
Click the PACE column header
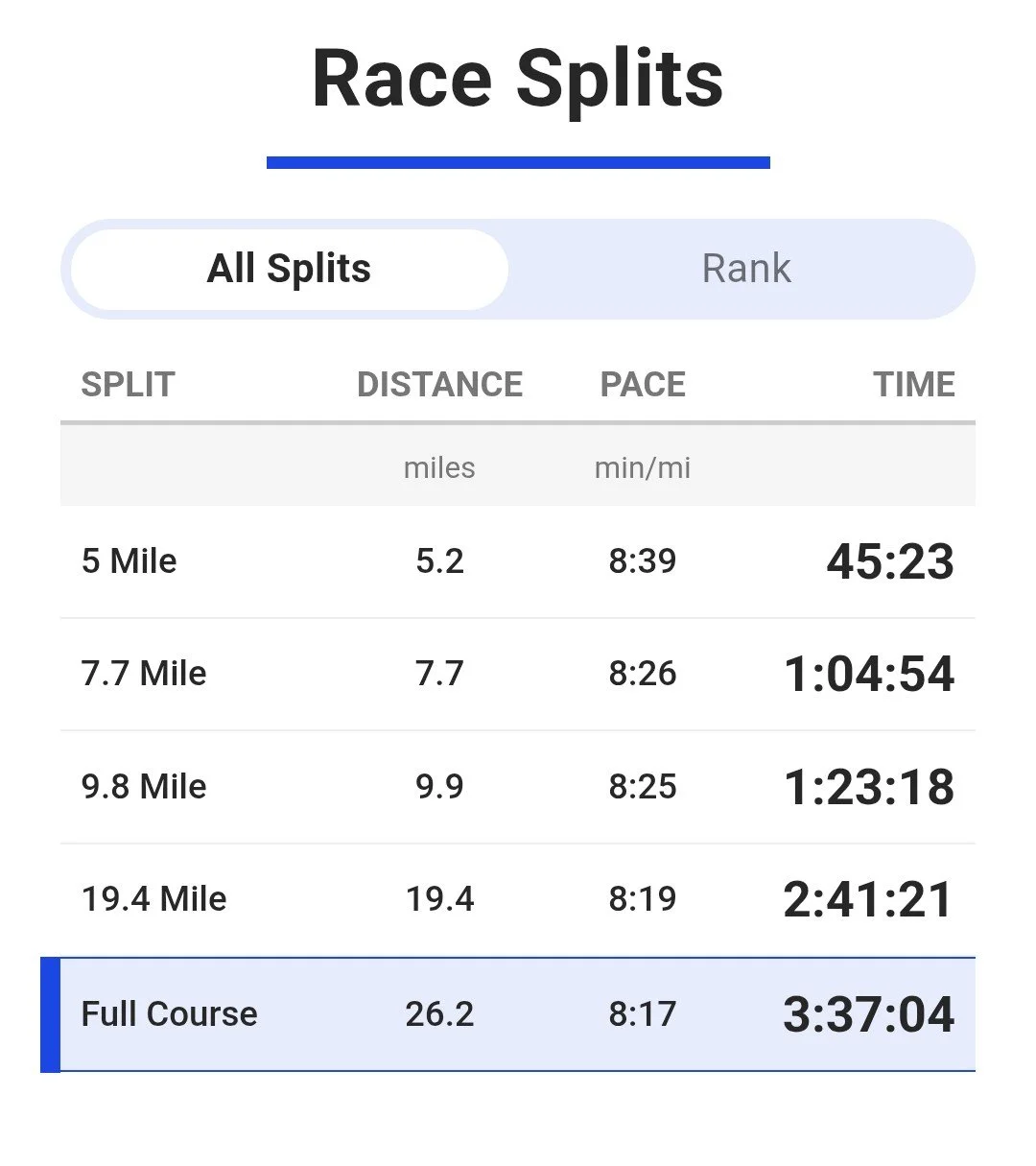click(x=643, y=385)
